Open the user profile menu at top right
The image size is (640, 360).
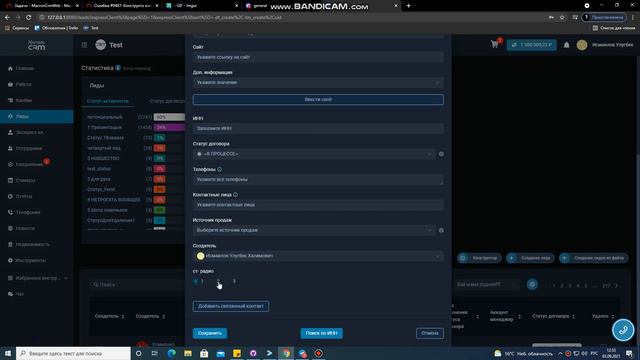click(605, 45)
